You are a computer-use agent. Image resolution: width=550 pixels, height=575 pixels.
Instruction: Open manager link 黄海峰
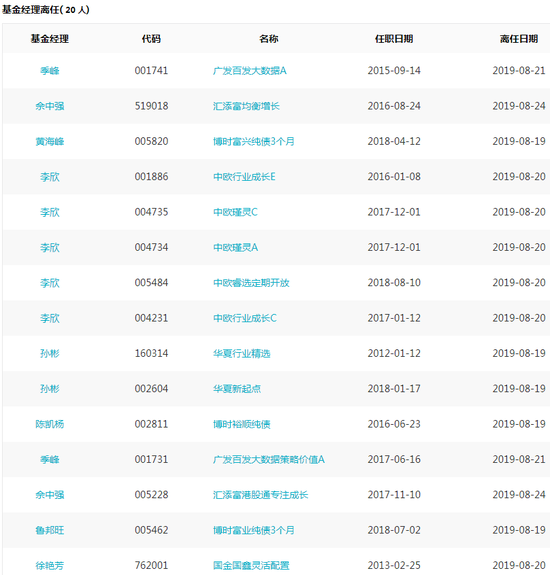pyautogui.click(x=50, y=141)
